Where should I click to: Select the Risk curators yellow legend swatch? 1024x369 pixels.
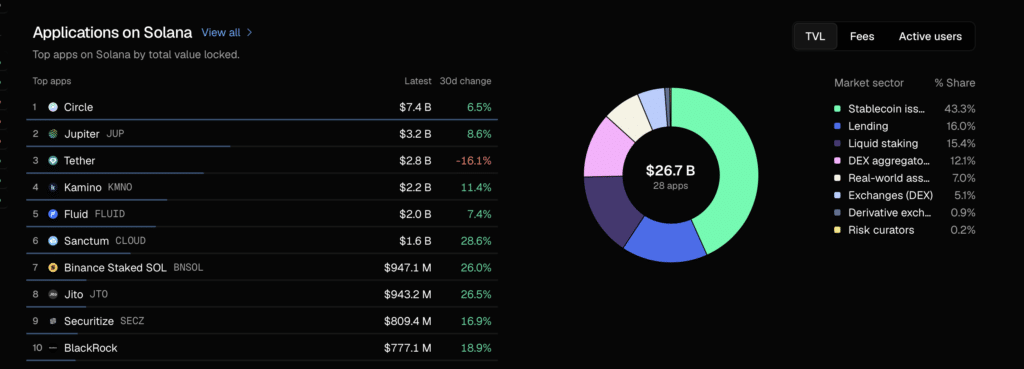pos(837,230)
